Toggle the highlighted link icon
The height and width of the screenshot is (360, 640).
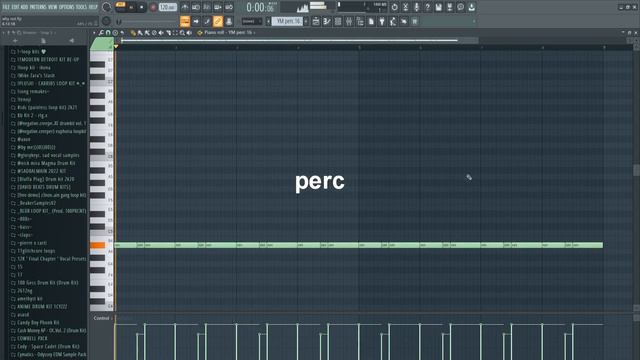click(218, 21)
